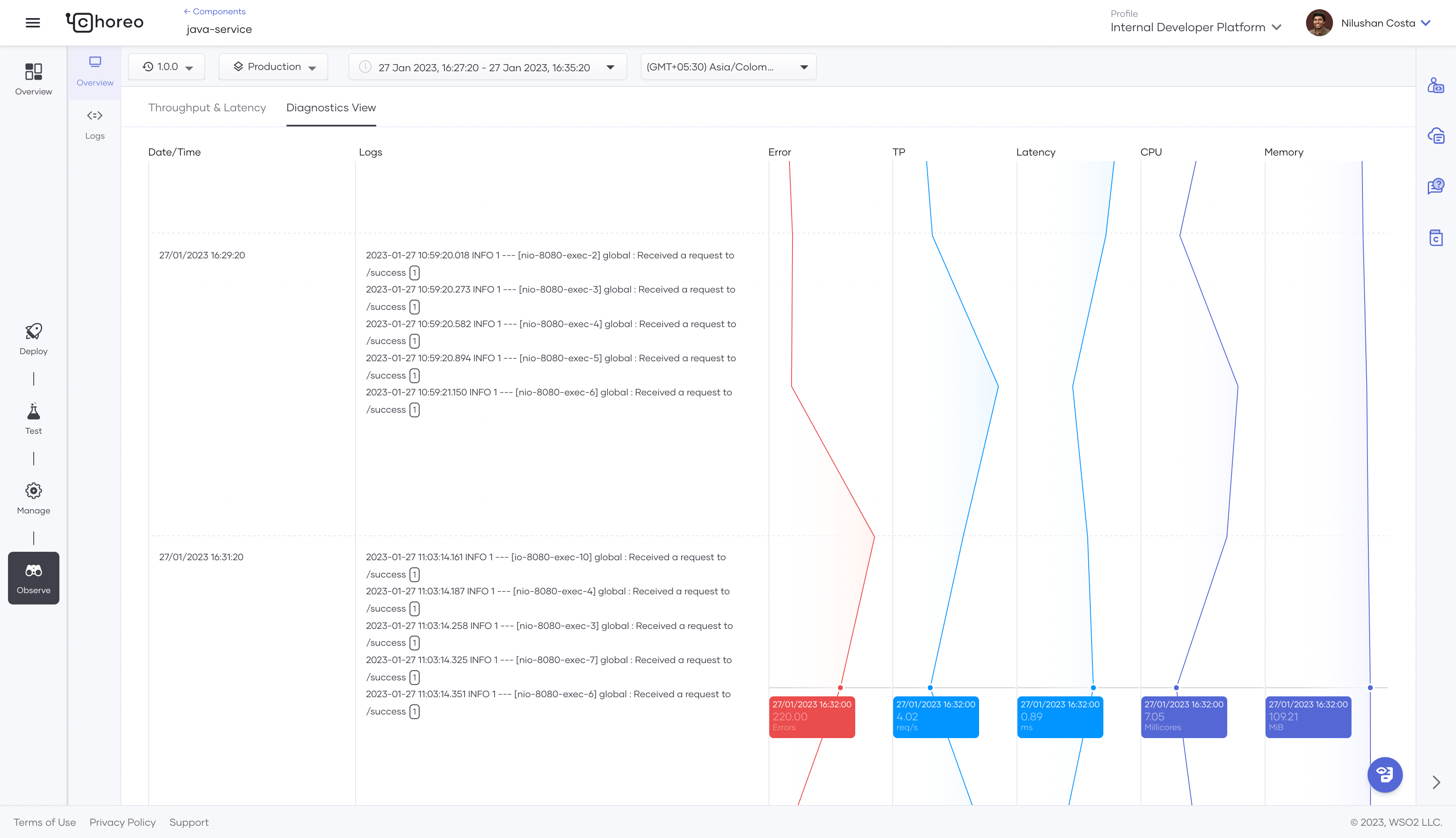Select the Diagnostics View tab

[x=331, y=107]
